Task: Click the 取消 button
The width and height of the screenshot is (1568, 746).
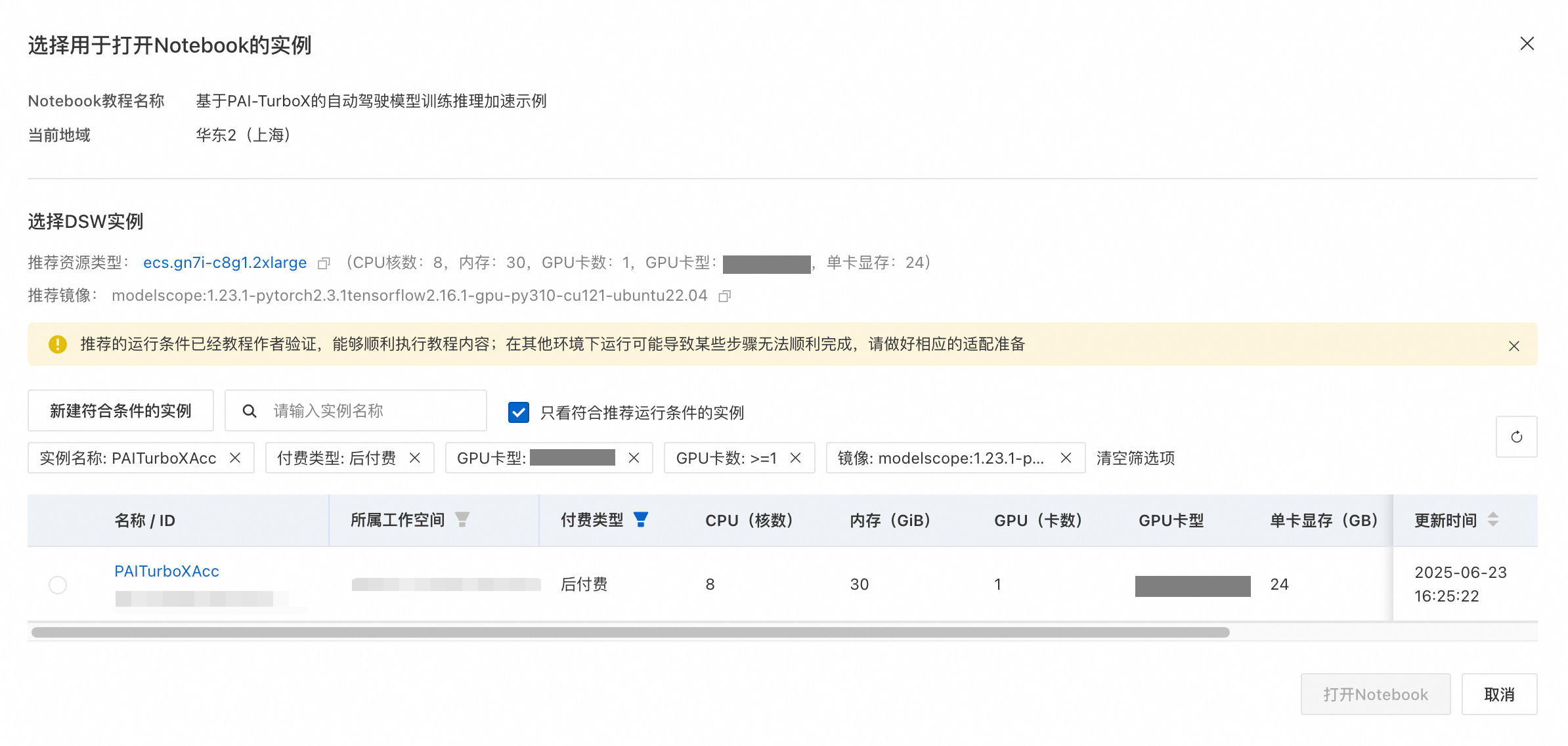Action: [x=1499, y=694]
